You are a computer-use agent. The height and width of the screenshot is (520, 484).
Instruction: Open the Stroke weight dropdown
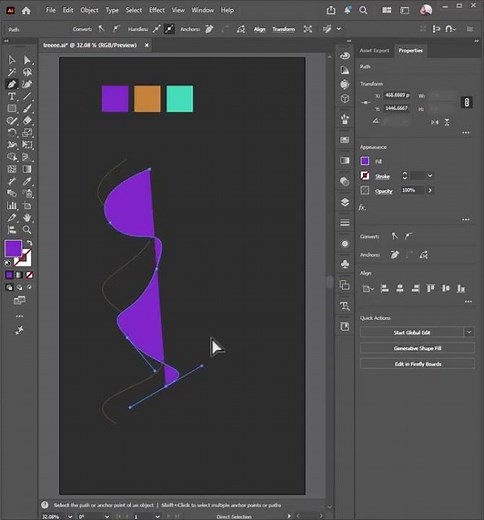tap(430, 176)
